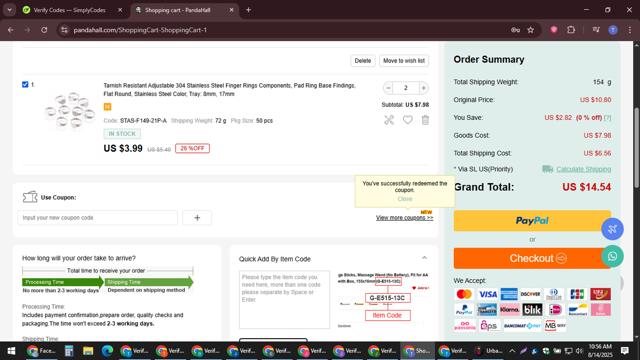The image size is (640, 360).
Task: Close the coupon redeemed tooltip
Action: [x=405, y=199]
